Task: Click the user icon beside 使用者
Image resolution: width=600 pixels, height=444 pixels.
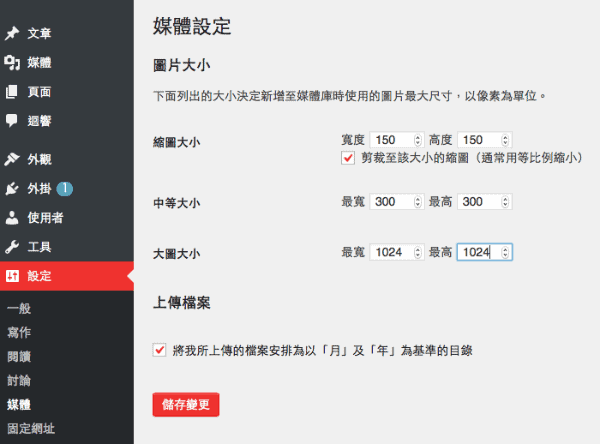Action: point(12,218)
